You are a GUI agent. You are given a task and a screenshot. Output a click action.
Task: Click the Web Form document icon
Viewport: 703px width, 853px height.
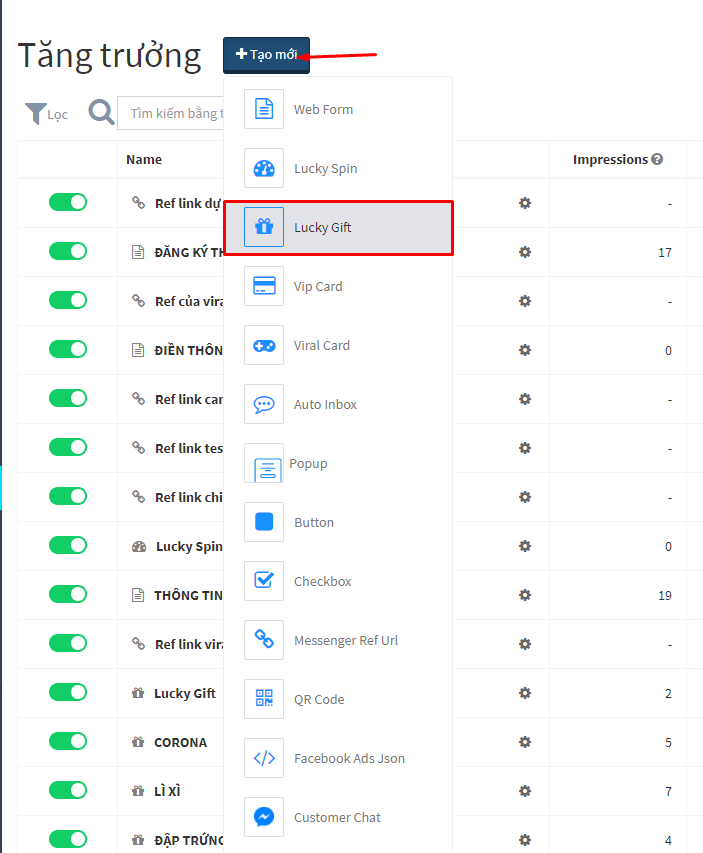(264, 109)
